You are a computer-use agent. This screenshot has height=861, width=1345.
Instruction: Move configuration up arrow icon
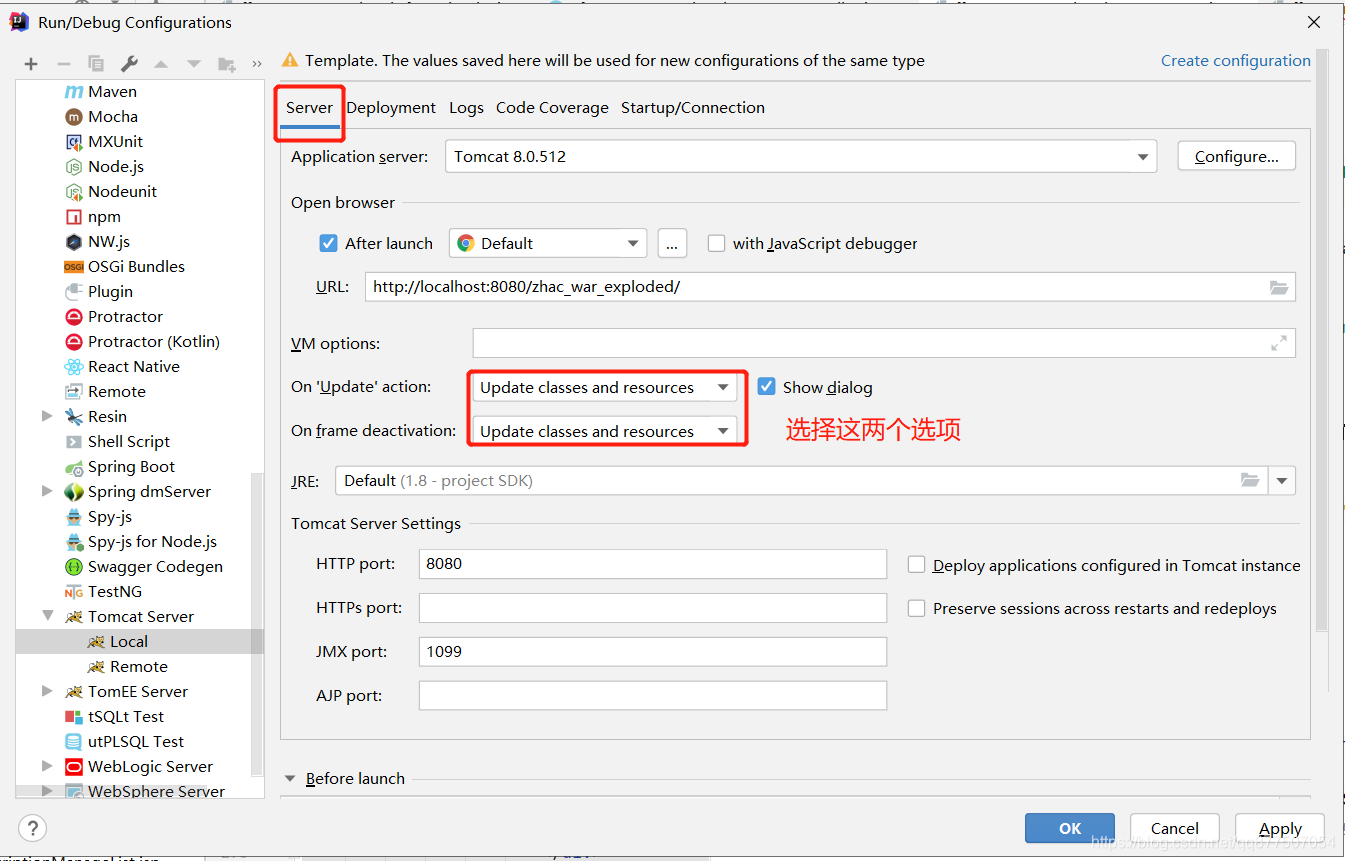point(161,64)
